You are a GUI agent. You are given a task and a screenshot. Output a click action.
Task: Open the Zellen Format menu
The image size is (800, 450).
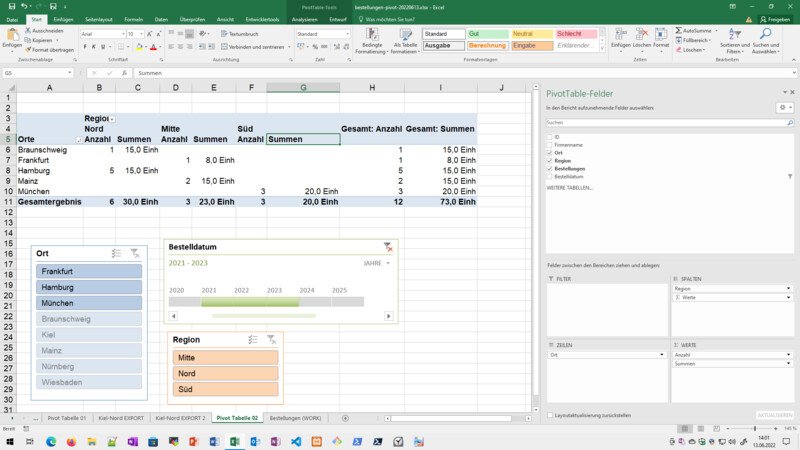coord(661,39)
